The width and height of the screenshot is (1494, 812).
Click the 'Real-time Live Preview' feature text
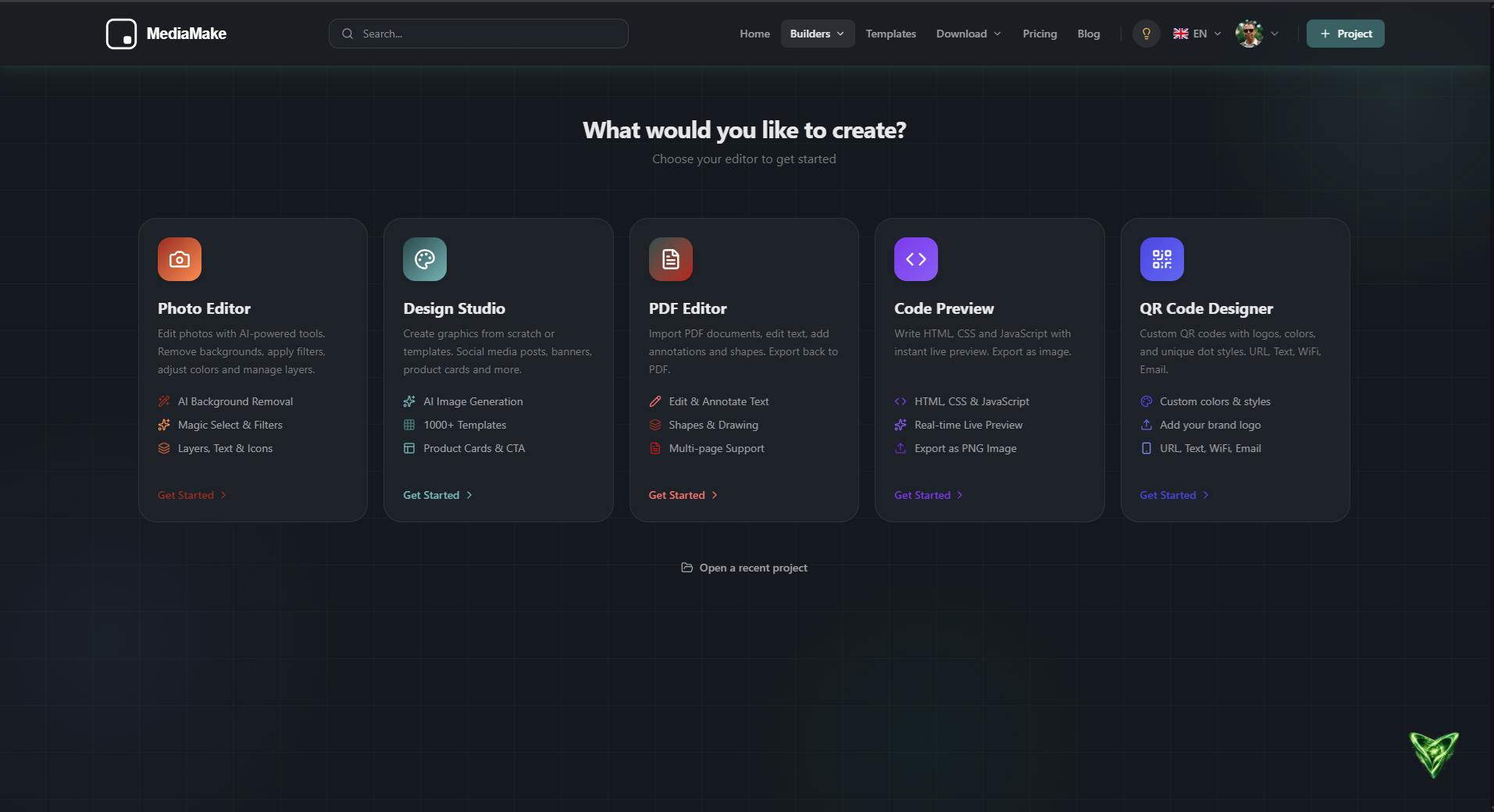coord(968,425)
